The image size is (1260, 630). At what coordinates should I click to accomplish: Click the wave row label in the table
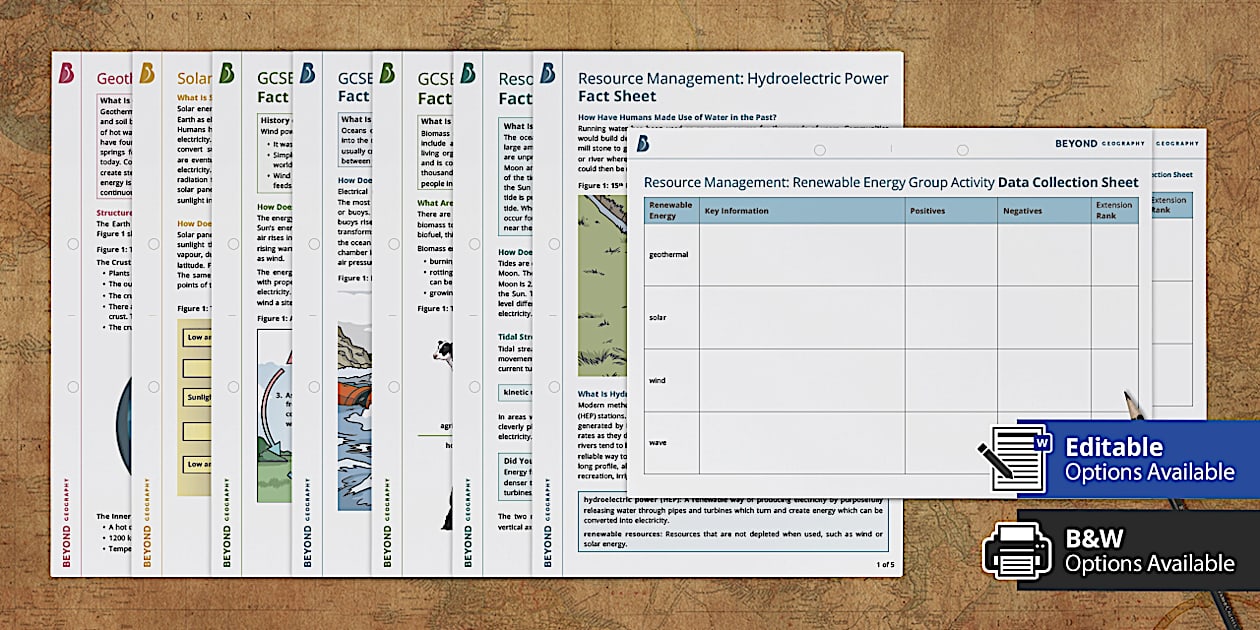(x=657, y=442)
